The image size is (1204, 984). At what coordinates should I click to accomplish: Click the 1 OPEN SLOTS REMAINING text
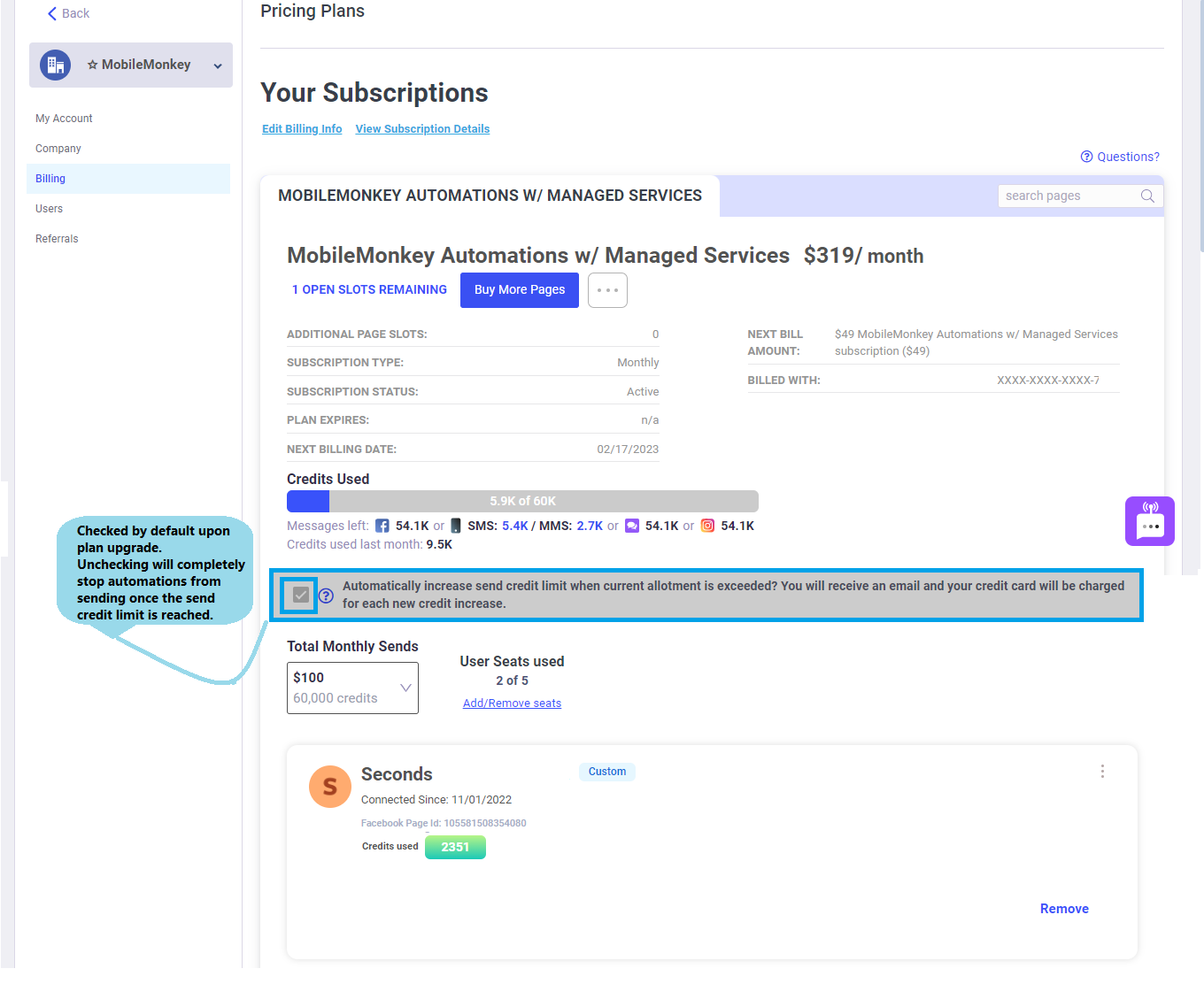(x=369, y=290)
